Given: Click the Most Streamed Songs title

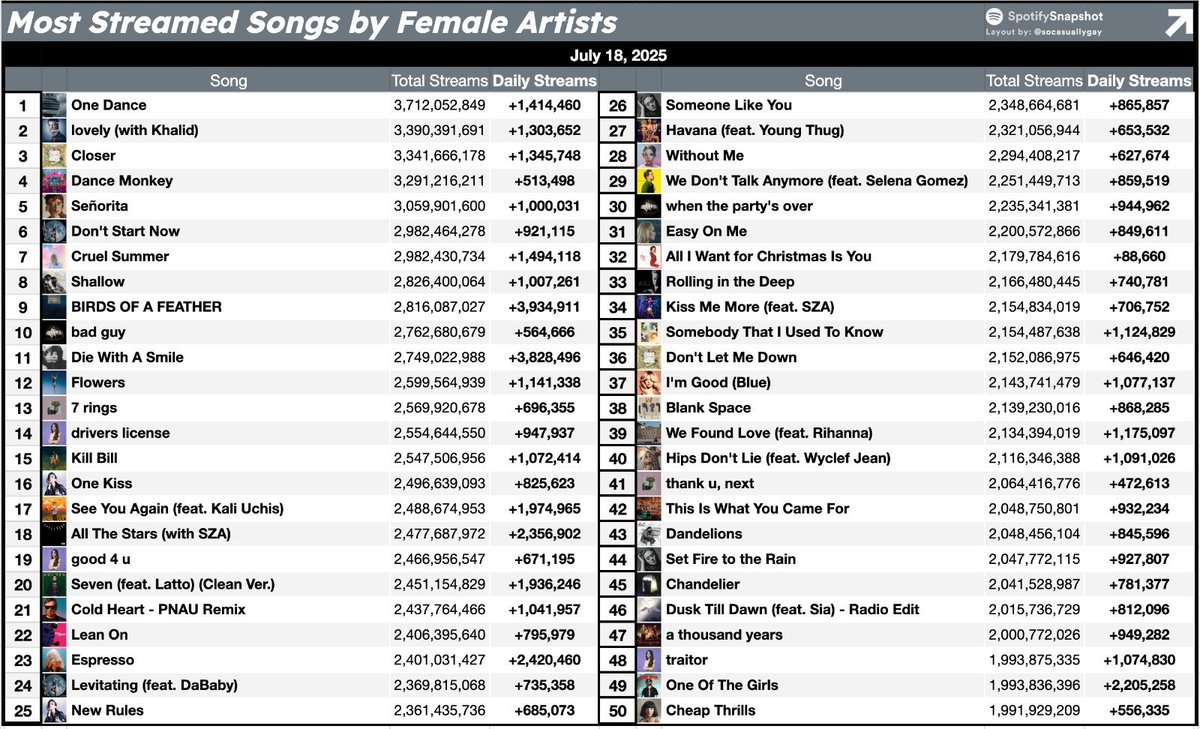Looking at the screenshot, I should click(x=312, y=23).
